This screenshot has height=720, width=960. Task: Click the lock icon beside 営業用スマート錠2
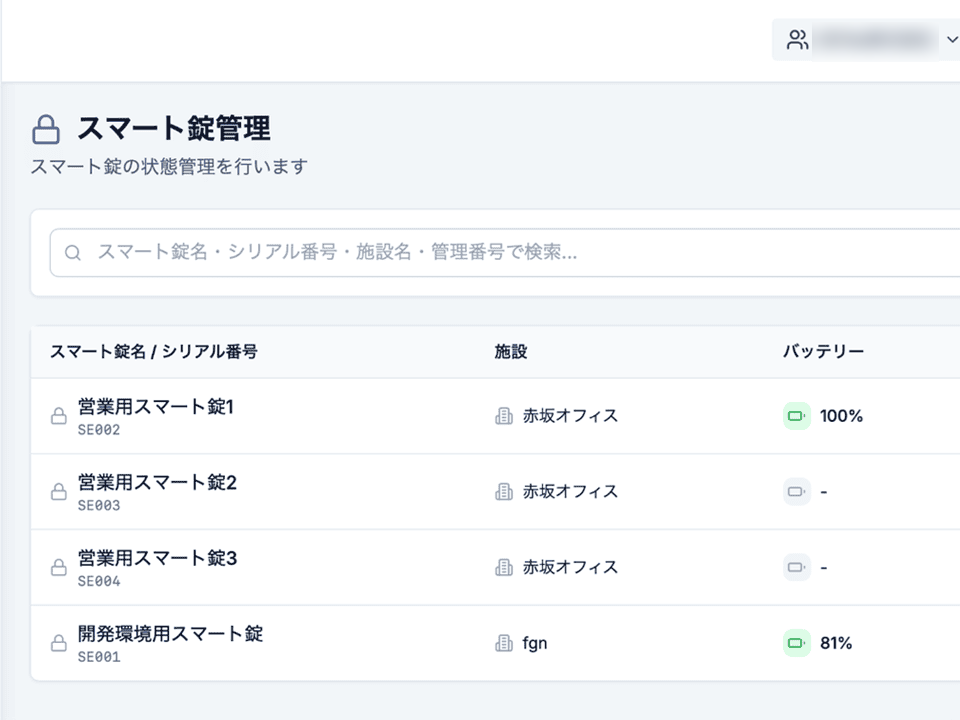pyautogui.click(x=59, y=492)
